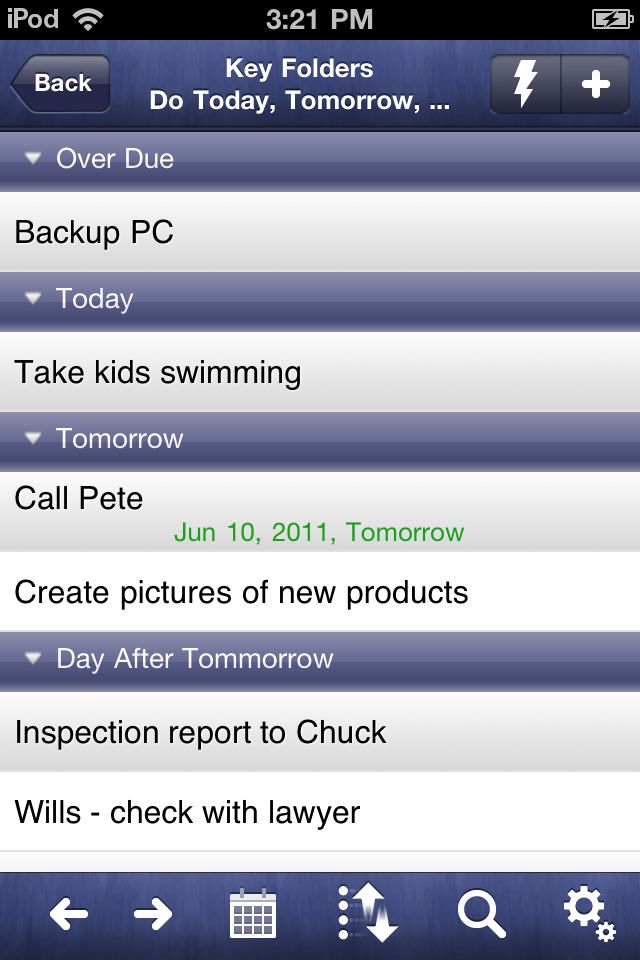Screen dimensions: 640x960
Task: Select the Take kids swimming task
Action: click(x=320, y=372)
